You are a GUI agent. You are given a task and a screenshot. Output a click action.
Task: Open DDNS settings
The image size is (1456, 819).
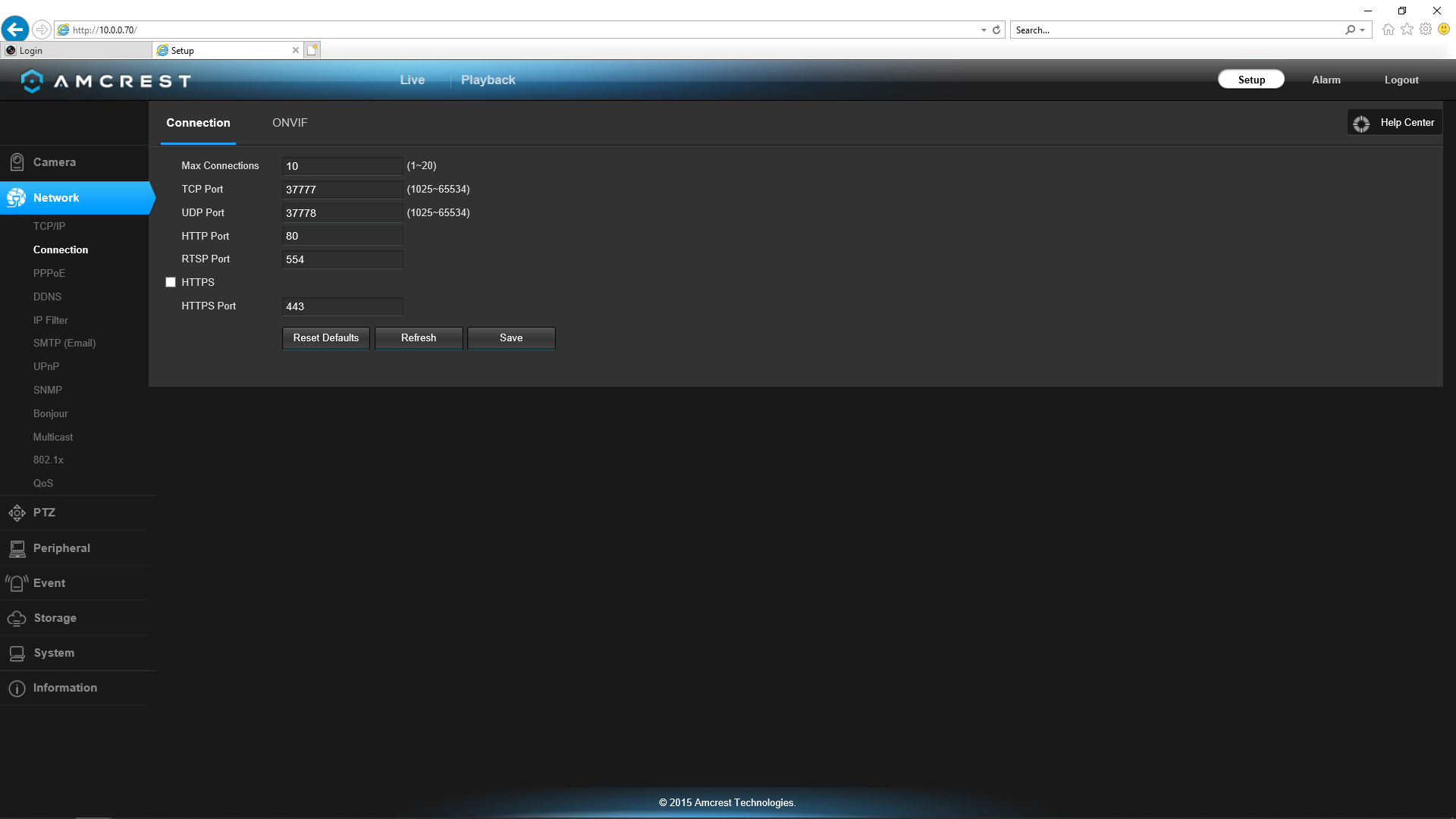(x=47, y=297)
